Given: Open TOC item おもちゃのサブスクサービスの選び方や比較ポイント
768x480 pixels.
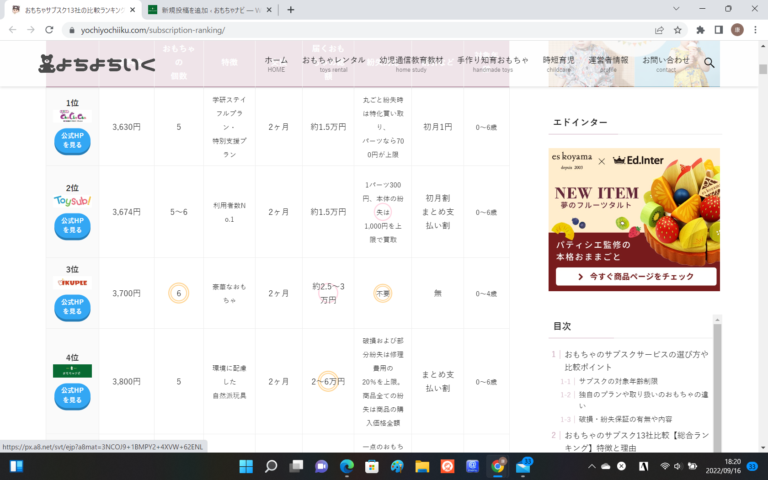Looking at the screenshot, I should pos(636,360).
